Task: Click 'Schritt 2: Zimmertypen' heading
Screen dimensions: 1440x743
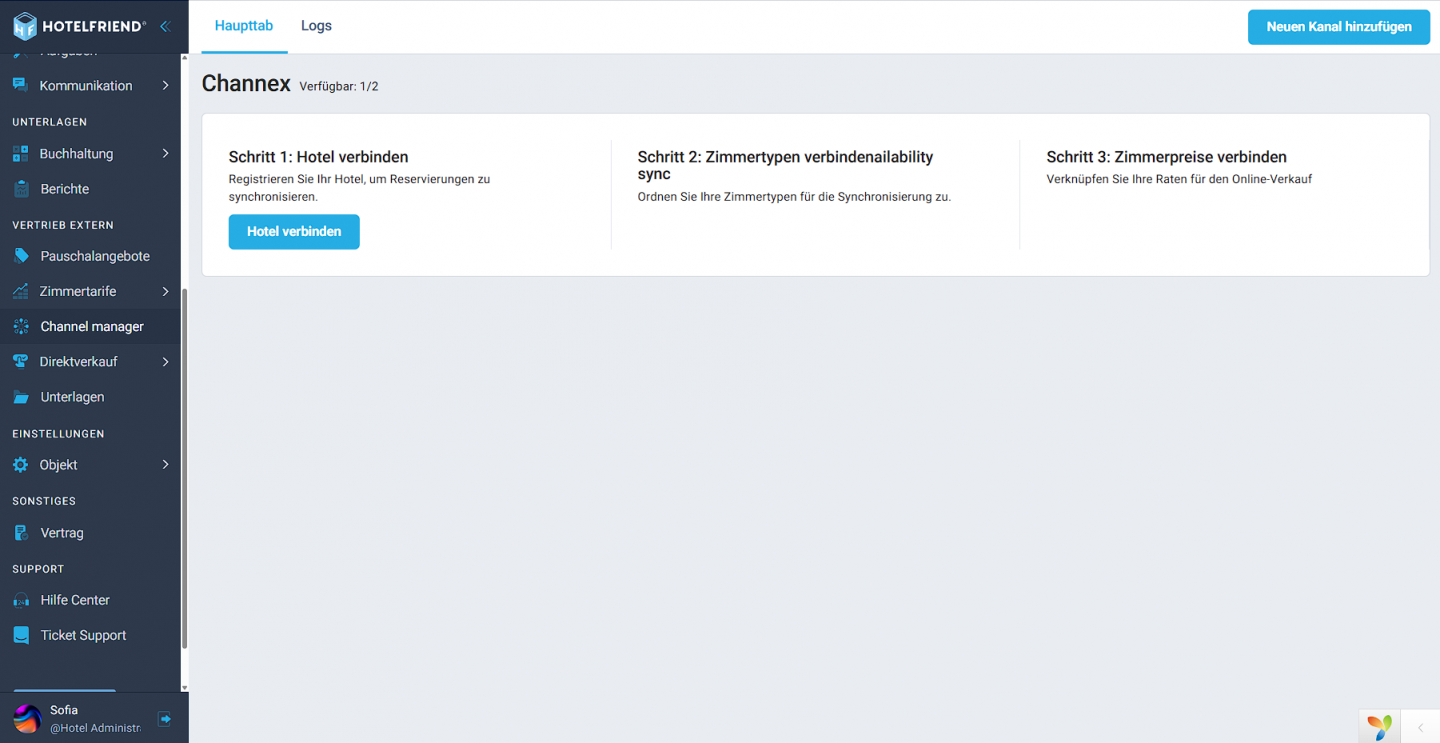Action: 785,165
